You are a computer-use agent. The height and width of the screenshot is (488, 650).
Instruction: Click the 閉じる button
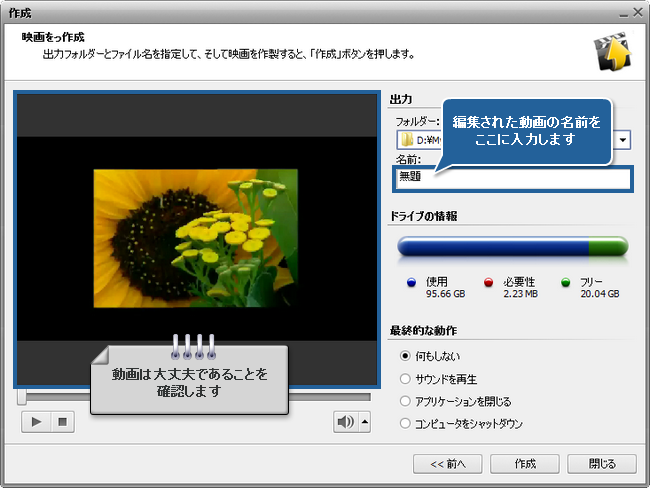[602, 464]
